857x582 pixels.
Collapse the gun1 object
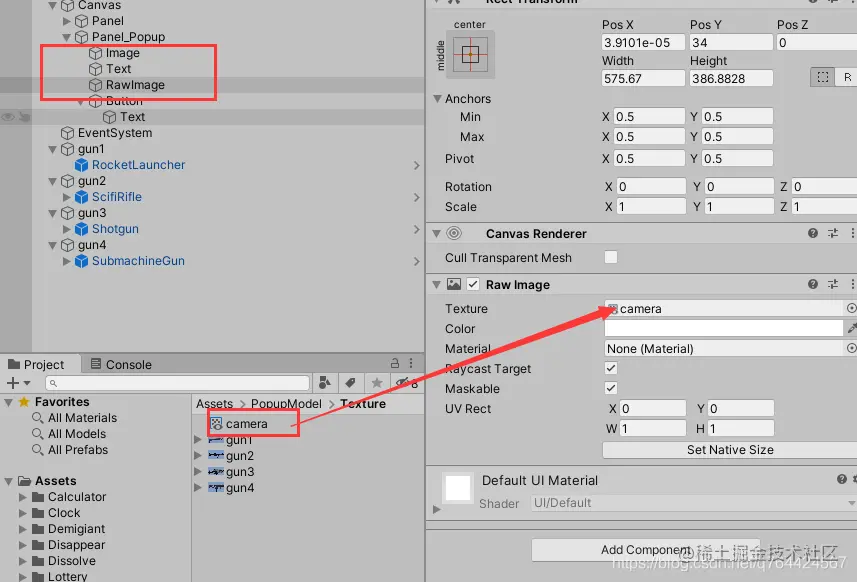pos(52,149)
